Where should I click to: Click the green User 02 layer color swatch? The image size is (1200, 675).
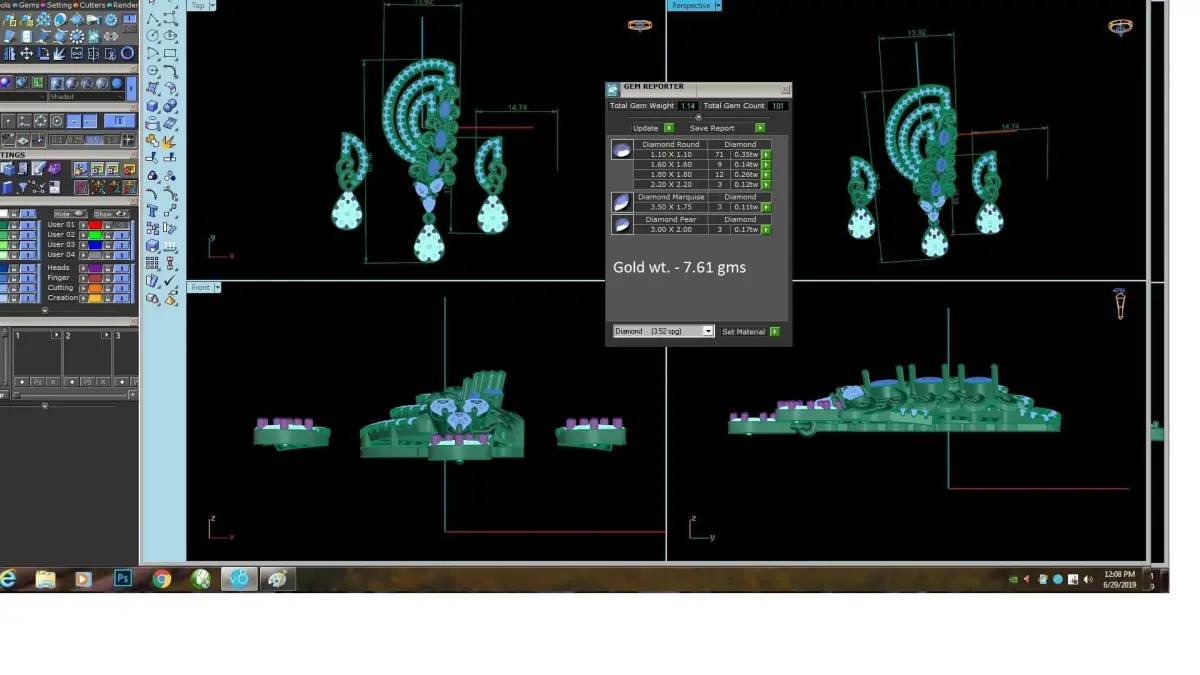tap(95, 235)
